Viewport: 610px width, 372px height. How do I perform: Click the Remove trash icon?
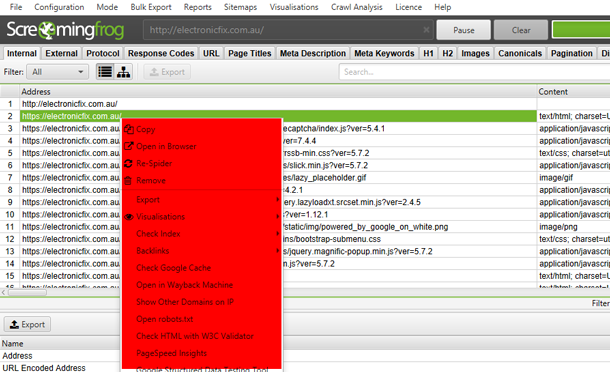click(x=128, y=181)
